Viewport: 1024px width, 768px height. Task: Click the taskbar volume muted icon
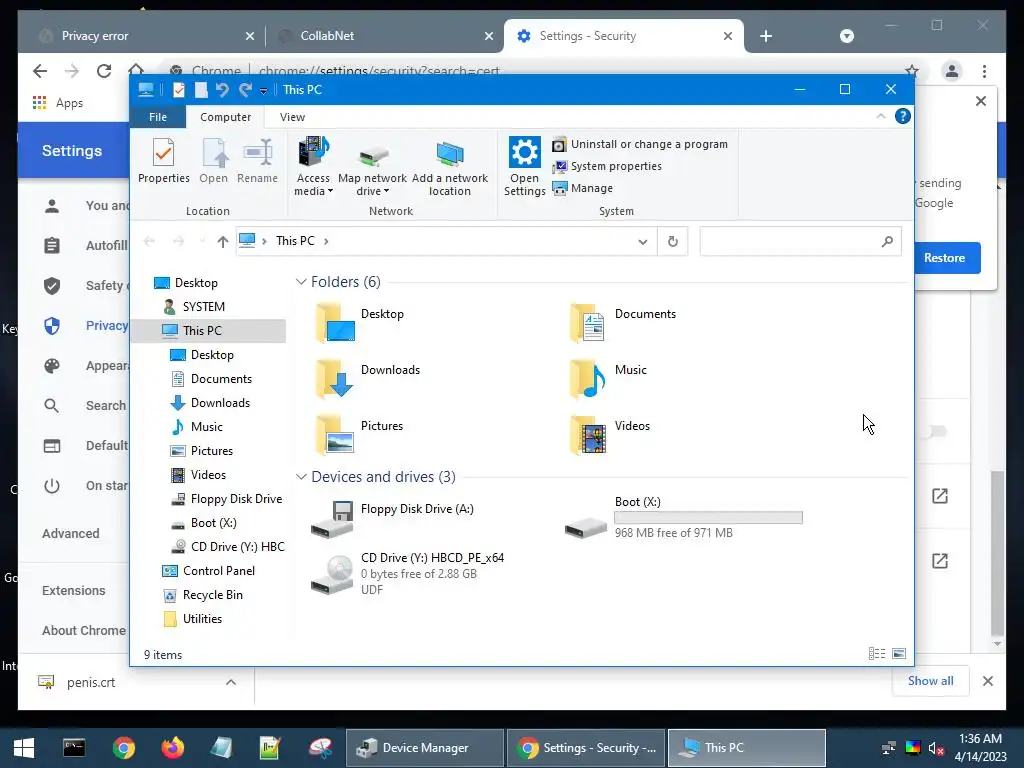[x=935, y=748]
